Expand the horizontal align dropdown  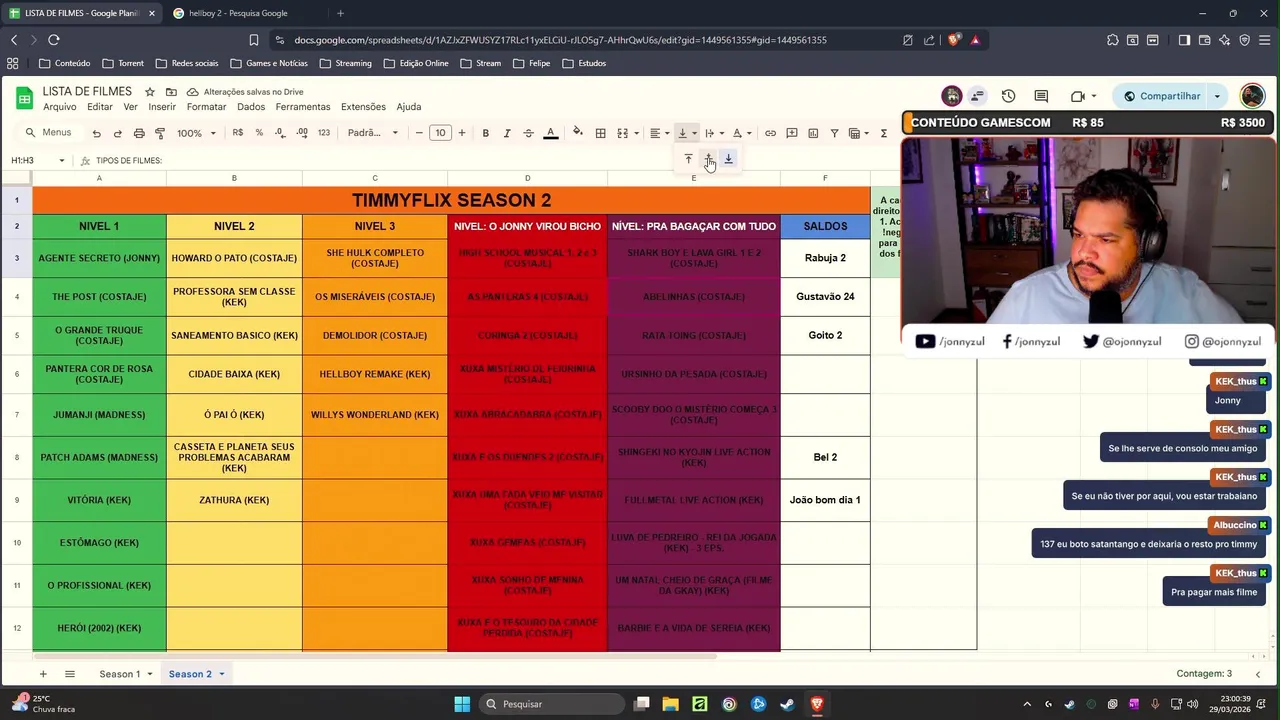(x=660, y=133)
